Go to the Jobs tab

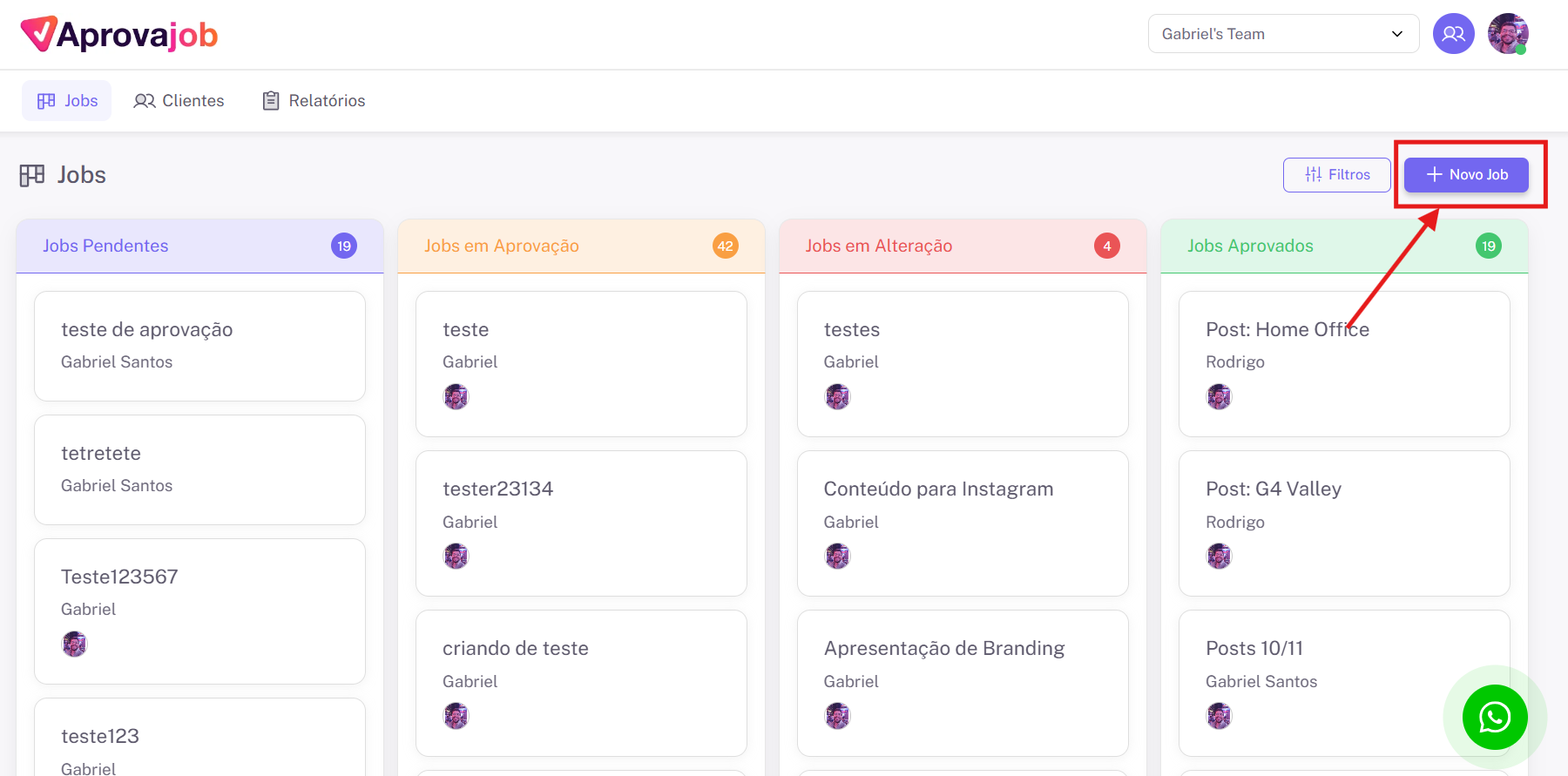67,101
